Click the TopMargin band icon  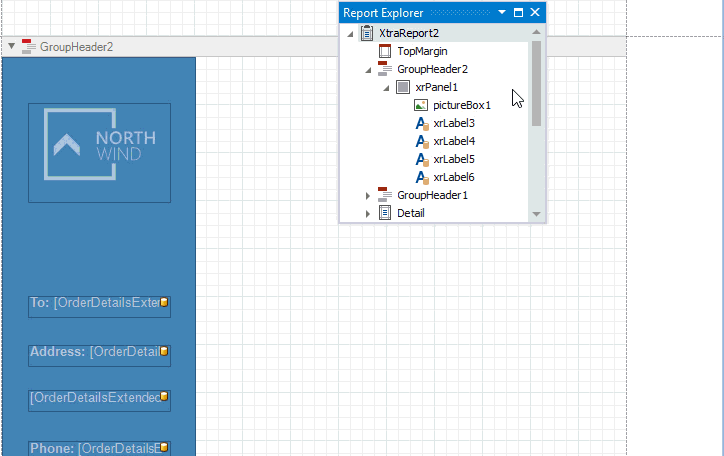pyautogui.click(x=385, y=51)
